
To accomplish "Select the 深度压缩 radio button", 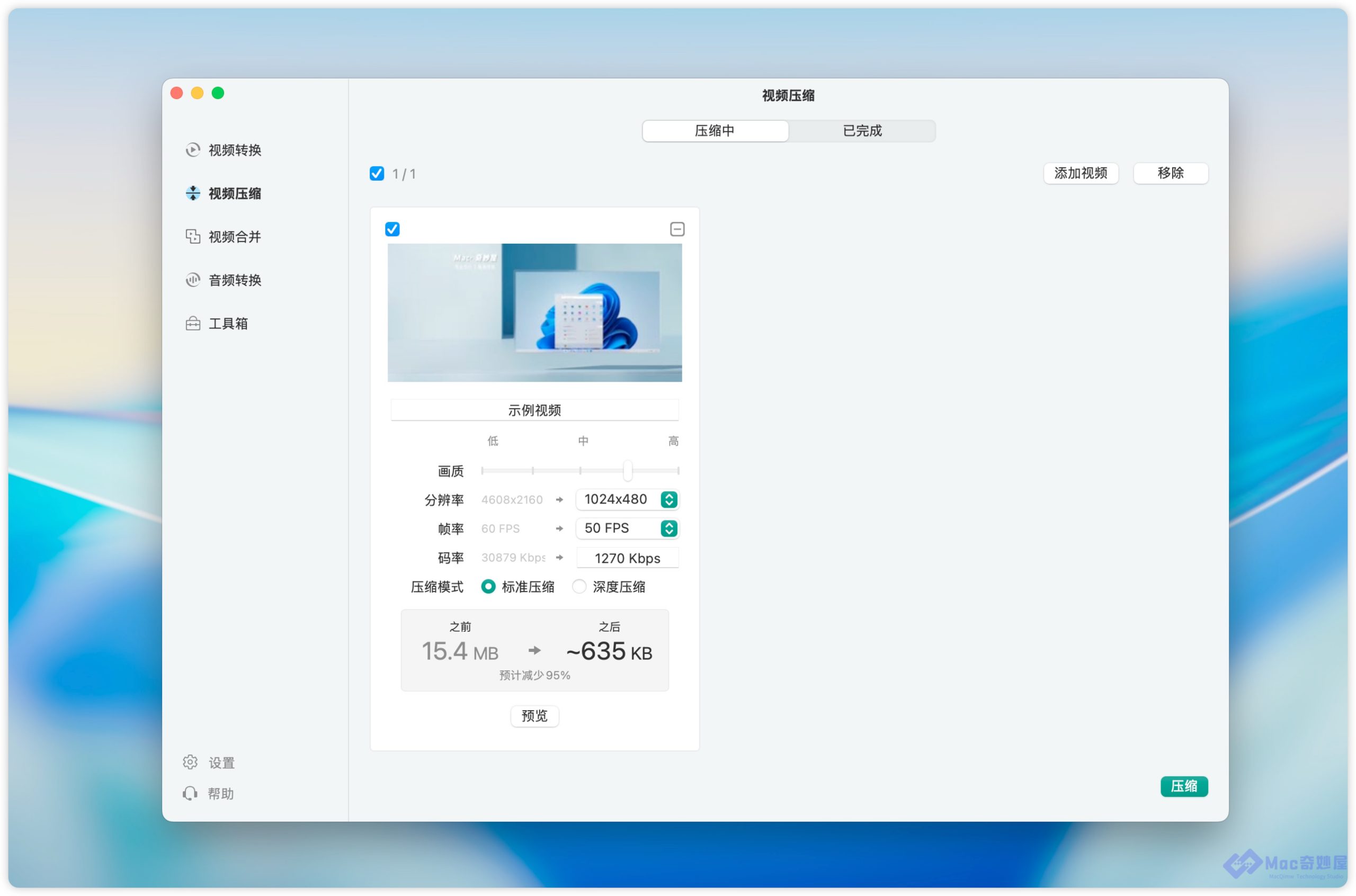I will click(x=579, y=587).
